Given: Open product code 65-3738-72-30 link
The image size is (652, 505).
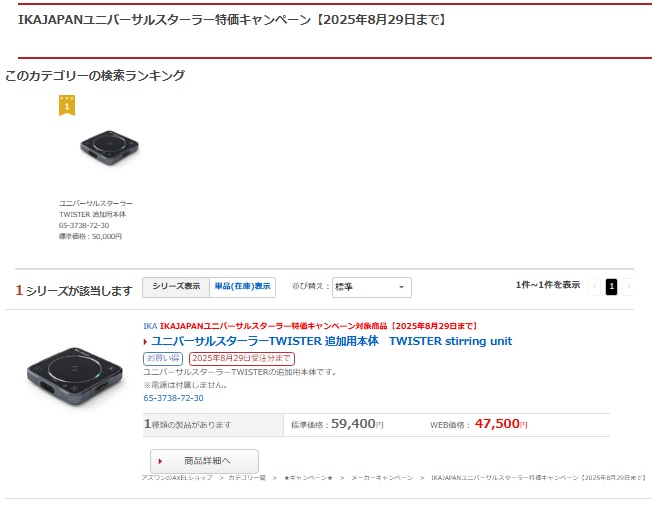Looking at the screenshot, I should (173, 398).
